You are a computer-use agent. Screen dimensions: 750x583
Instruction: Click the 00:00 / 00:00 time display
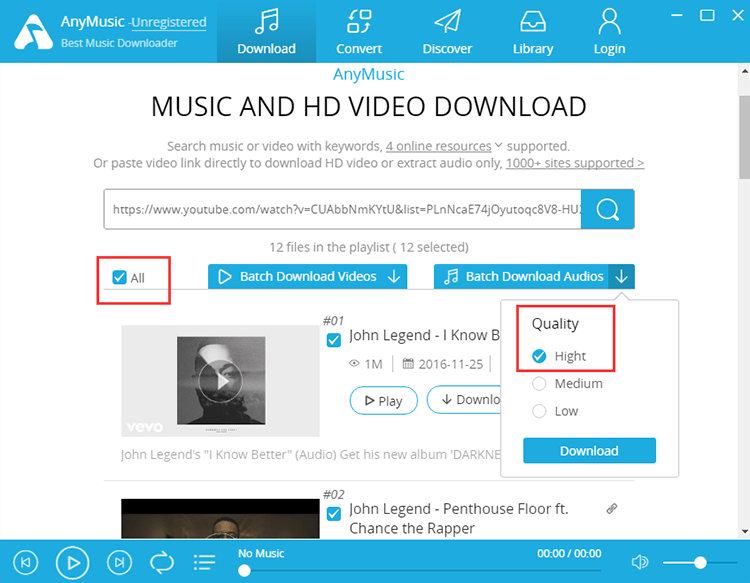(569, 553)
